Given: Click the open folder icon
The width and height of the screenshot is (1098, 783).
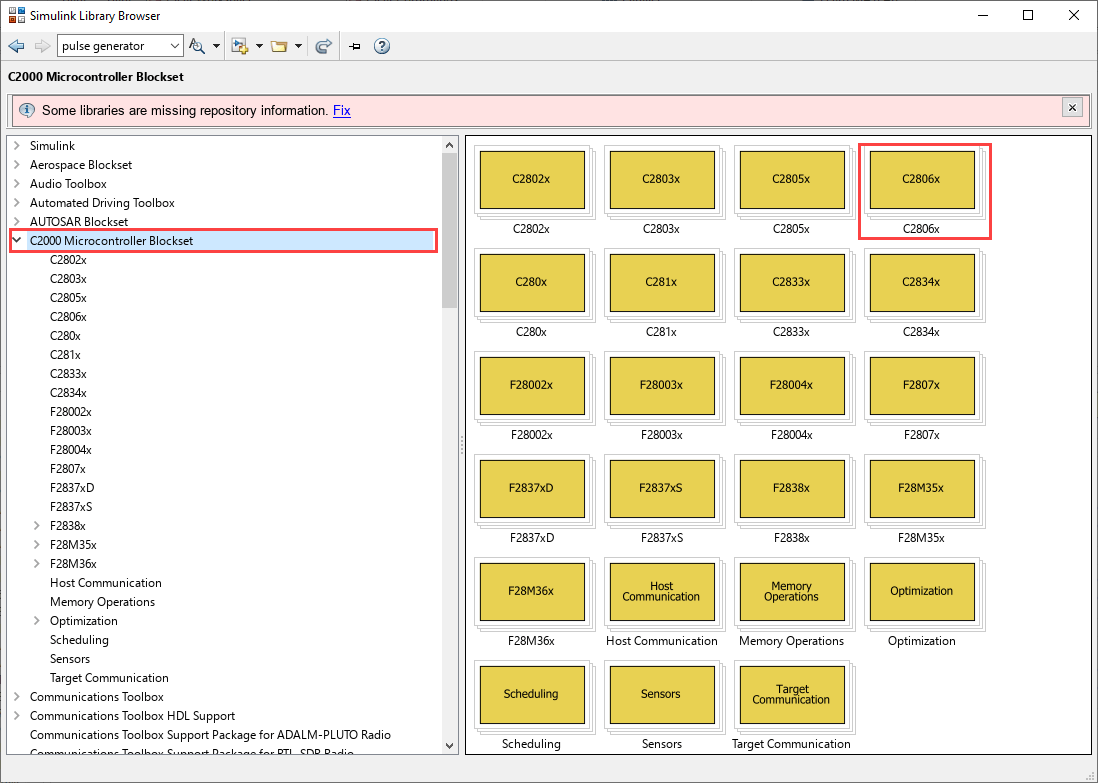Looking at the screenshot, I should point(279,46).
